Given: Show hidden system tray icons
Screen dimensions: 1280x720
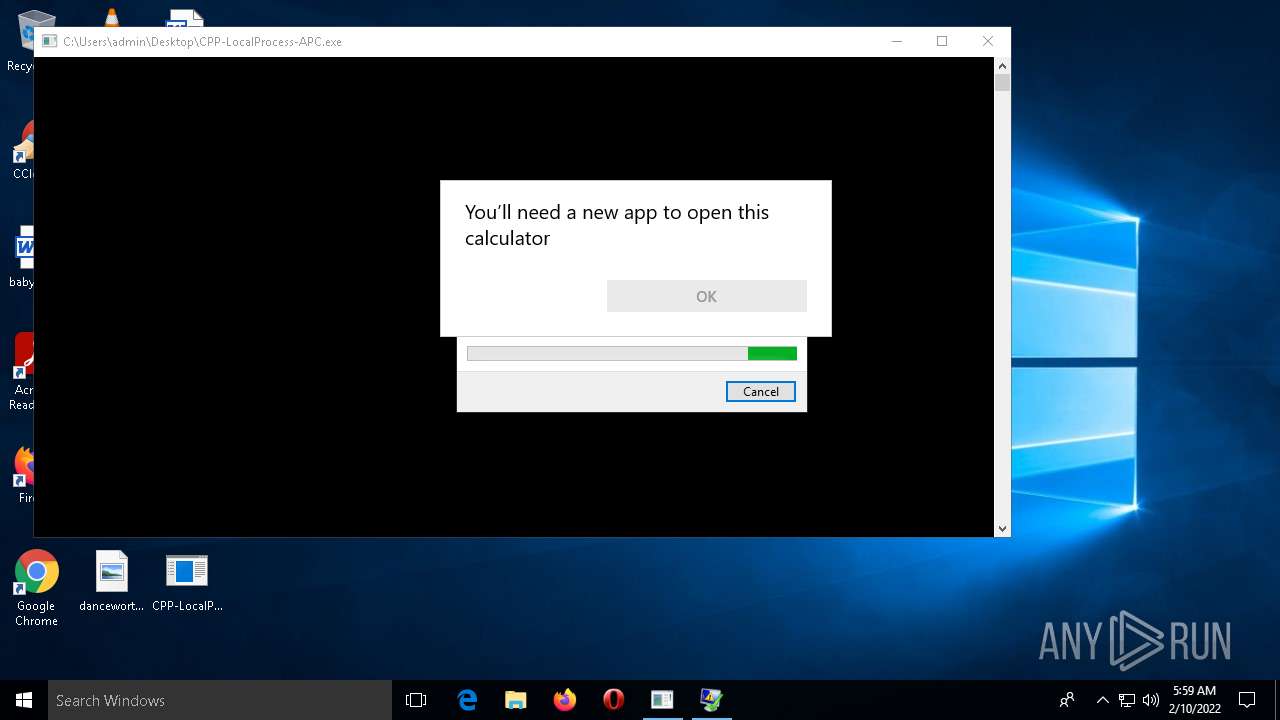Looking at the screenshot, I should click(1102, 700).
